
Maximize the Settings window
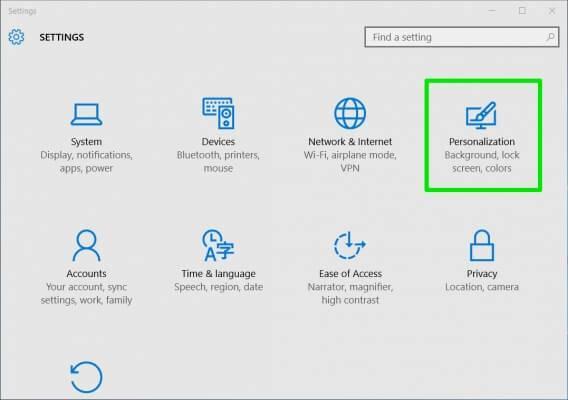coord(522,11)
